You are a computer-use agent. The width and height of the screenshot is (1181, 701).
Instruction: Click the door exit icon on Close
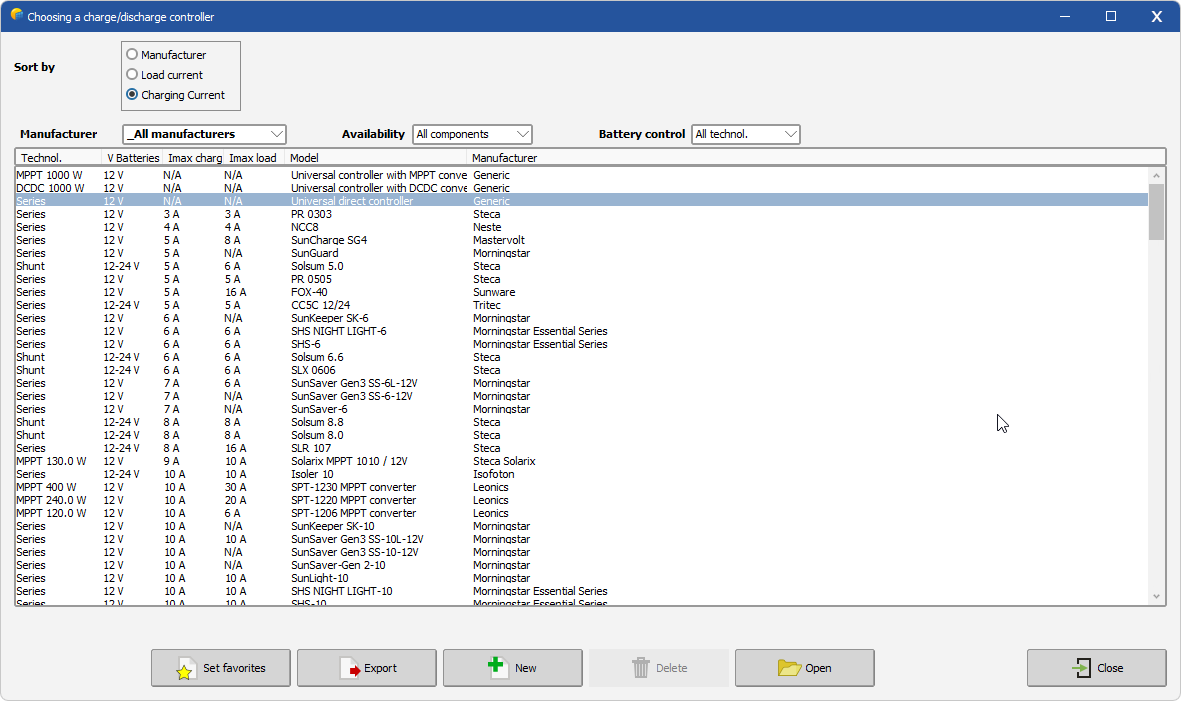click(x=1082, y=668)
